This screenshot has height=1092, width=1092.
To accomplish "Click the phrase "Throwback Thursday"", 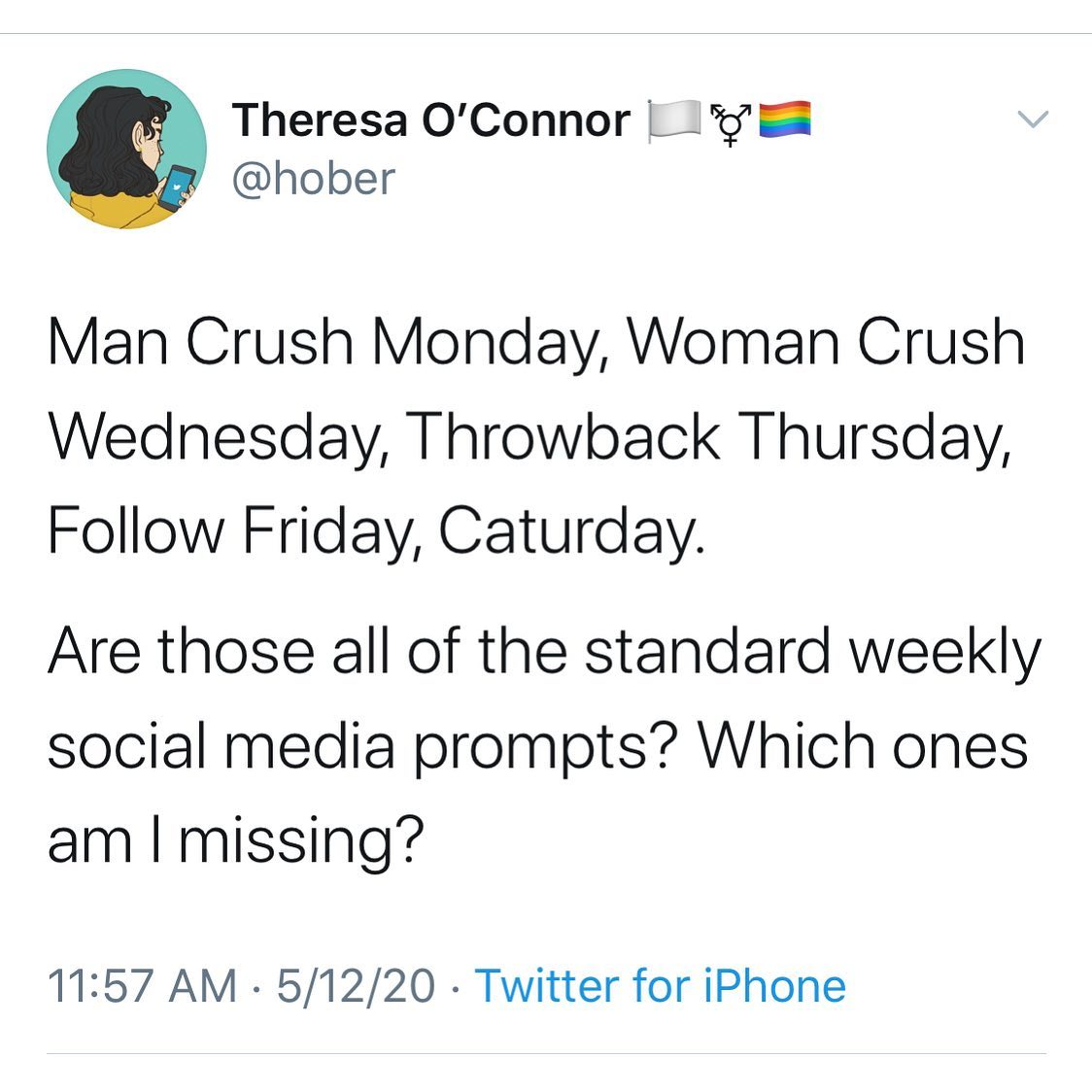I will pos(708,436).
